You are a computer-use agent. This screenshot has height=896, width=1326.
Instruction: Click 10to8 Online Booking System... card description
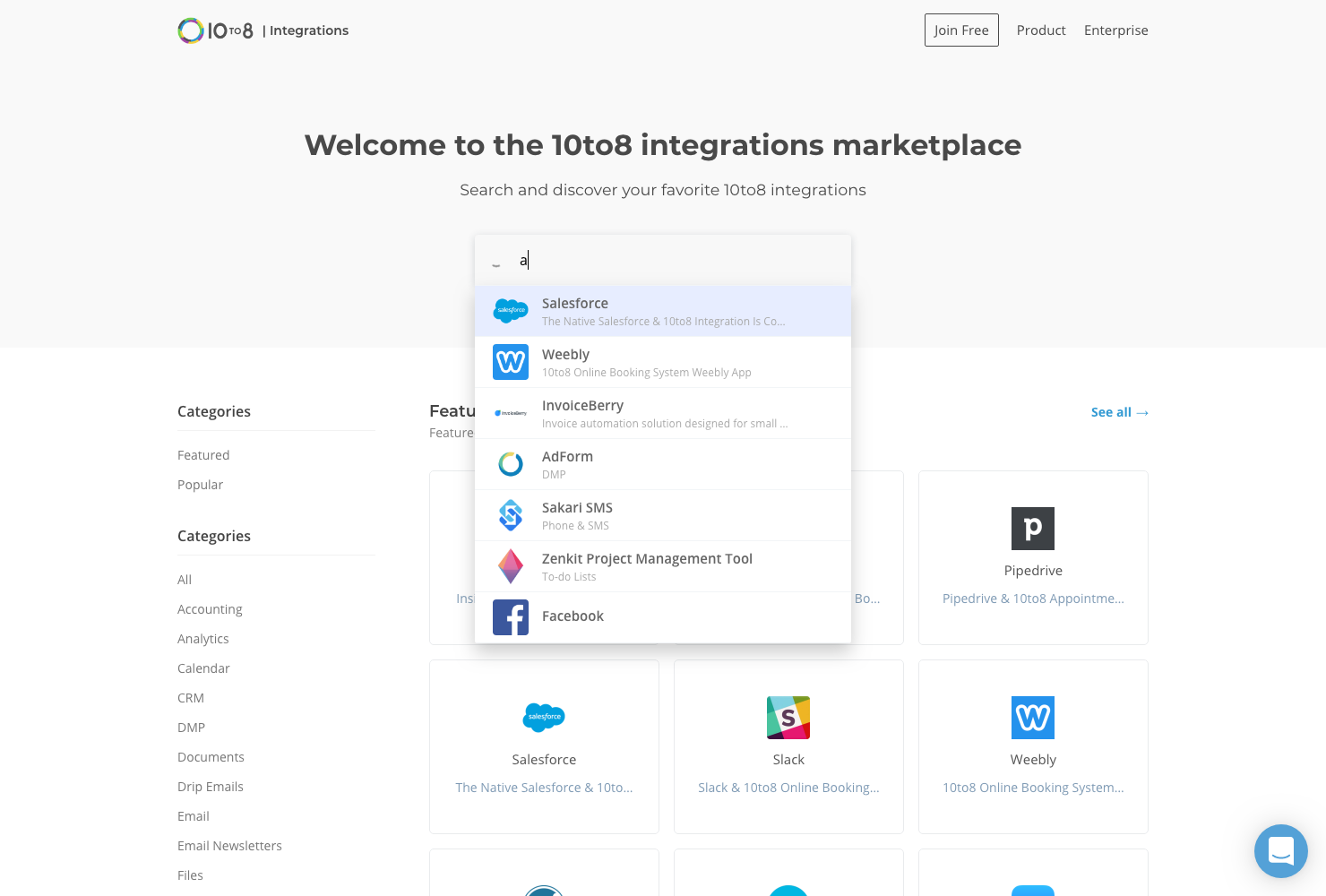[1033, 788]
